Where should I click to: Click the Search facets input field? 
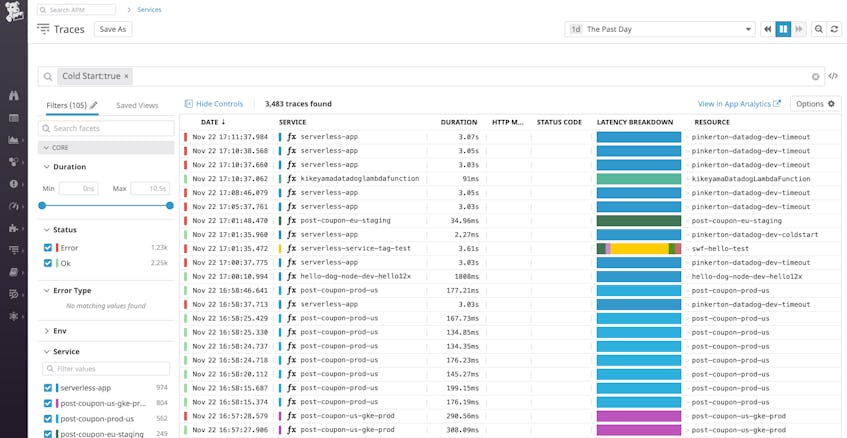[x=106, y=129]
